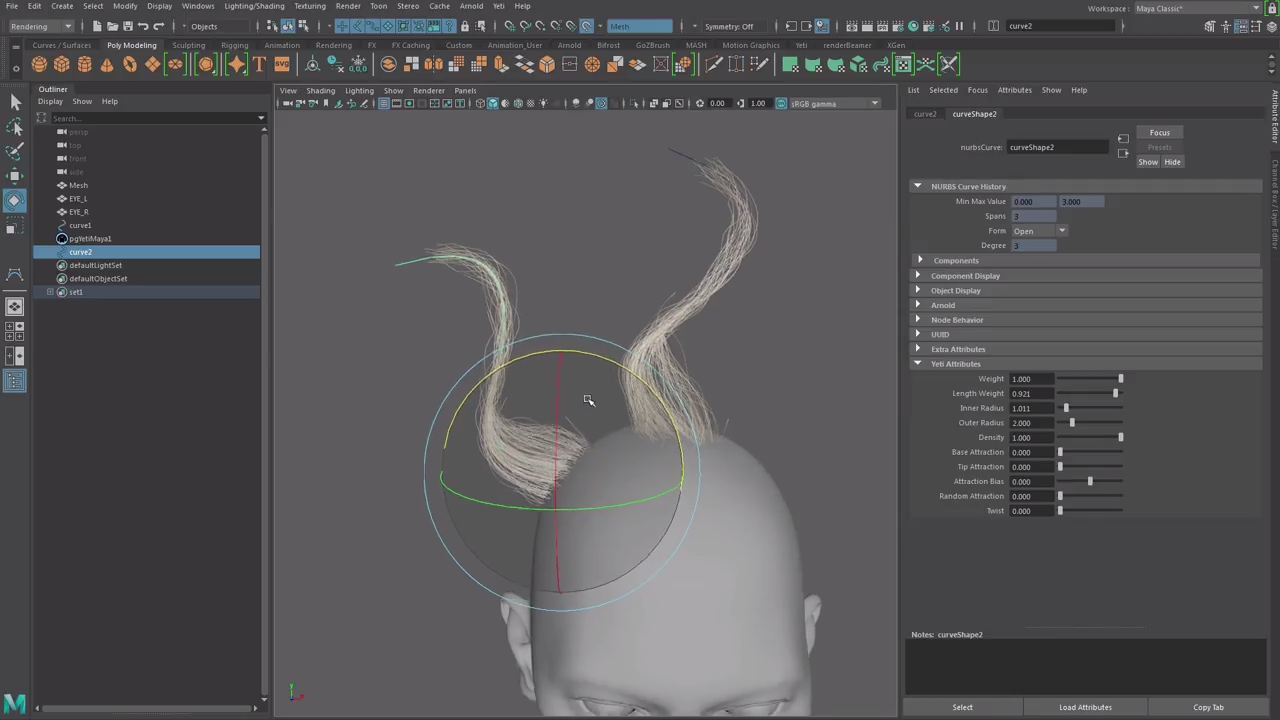Create a polygon sphere from the shelf
Viewport: 1280px width, 720px height.
pyautogui.click(x=39, y=65)
